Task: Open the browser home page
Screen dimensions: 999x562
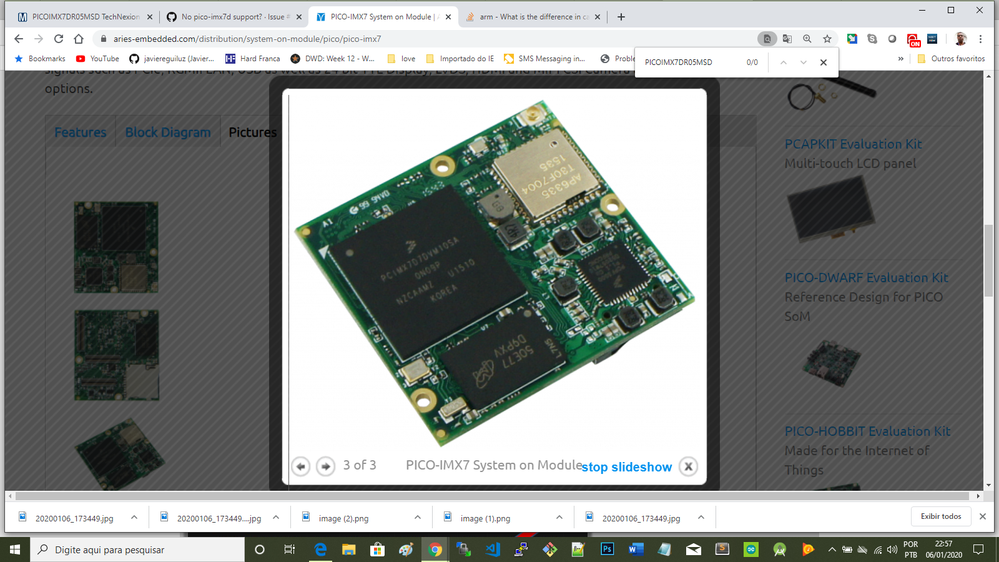Action: click(x=78, y=39)
